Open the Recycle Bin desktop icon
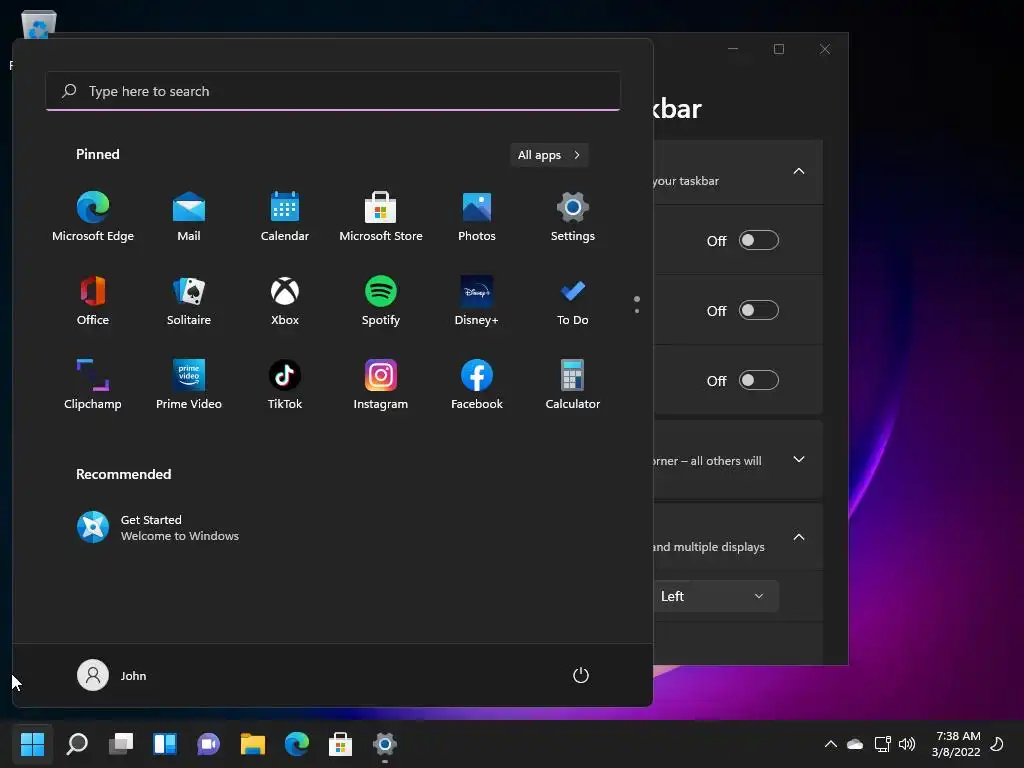 pos(39,24)
